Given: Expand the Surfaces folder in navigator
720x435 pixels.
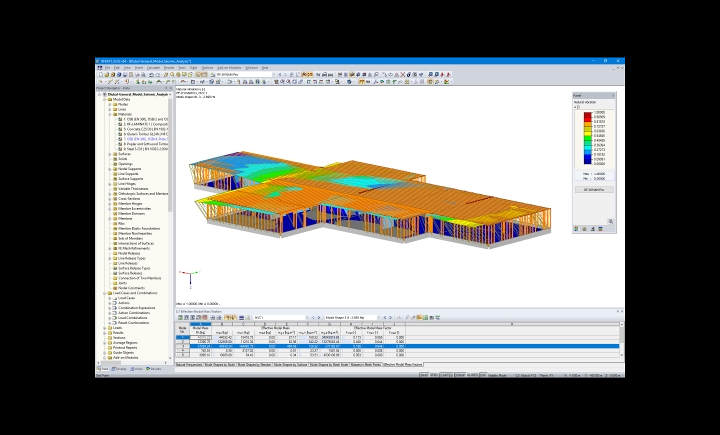Looking at the screenshot, I should coord(110,154).
